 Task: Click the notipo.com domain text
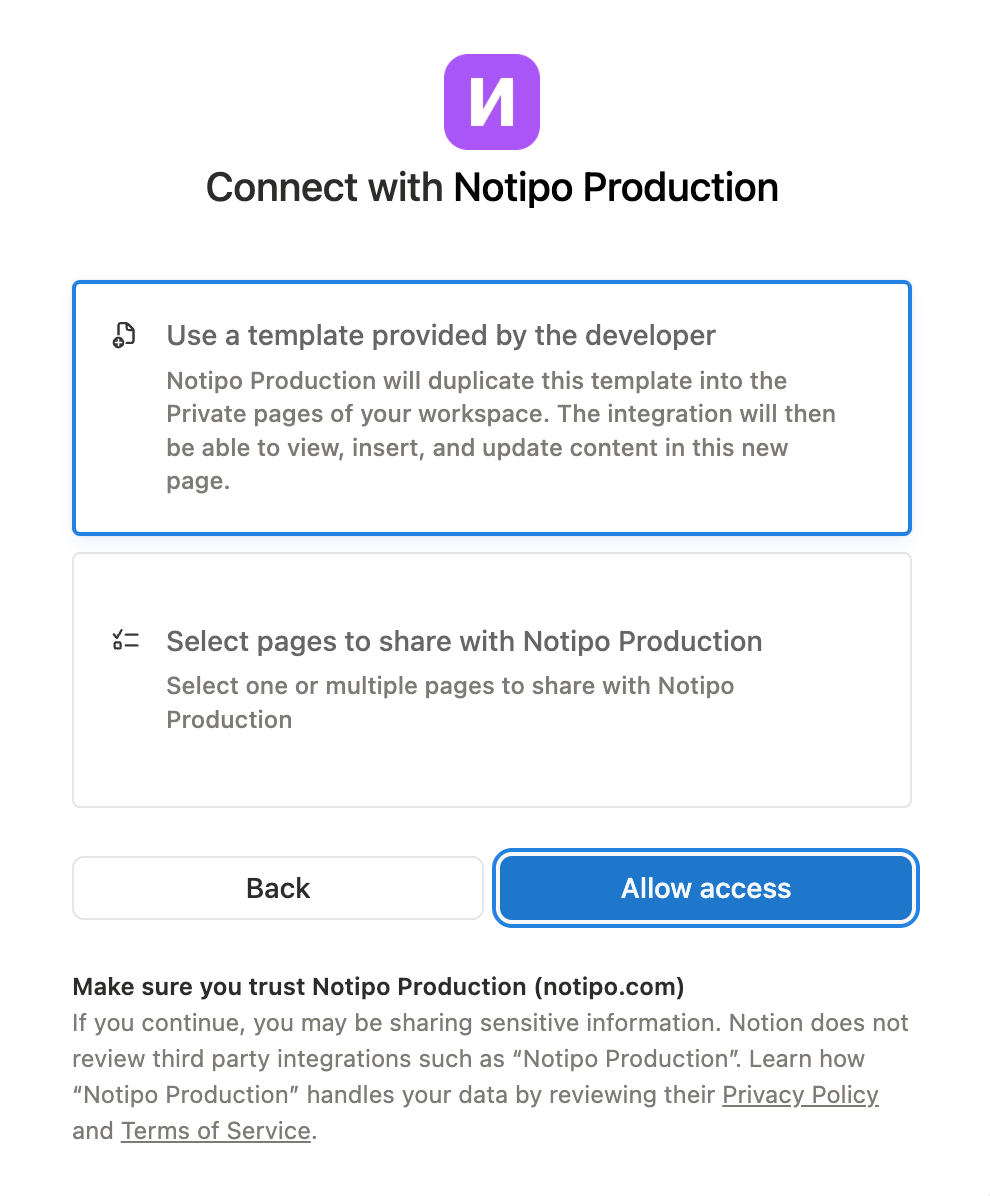608,986
